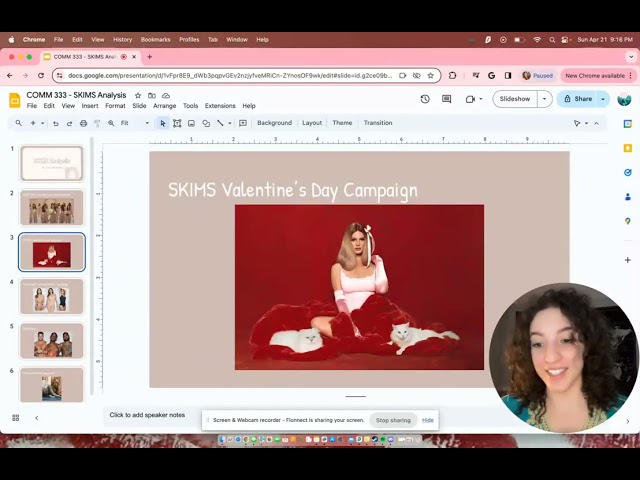Open the Google Keep side panel icon

coord(628,148)
